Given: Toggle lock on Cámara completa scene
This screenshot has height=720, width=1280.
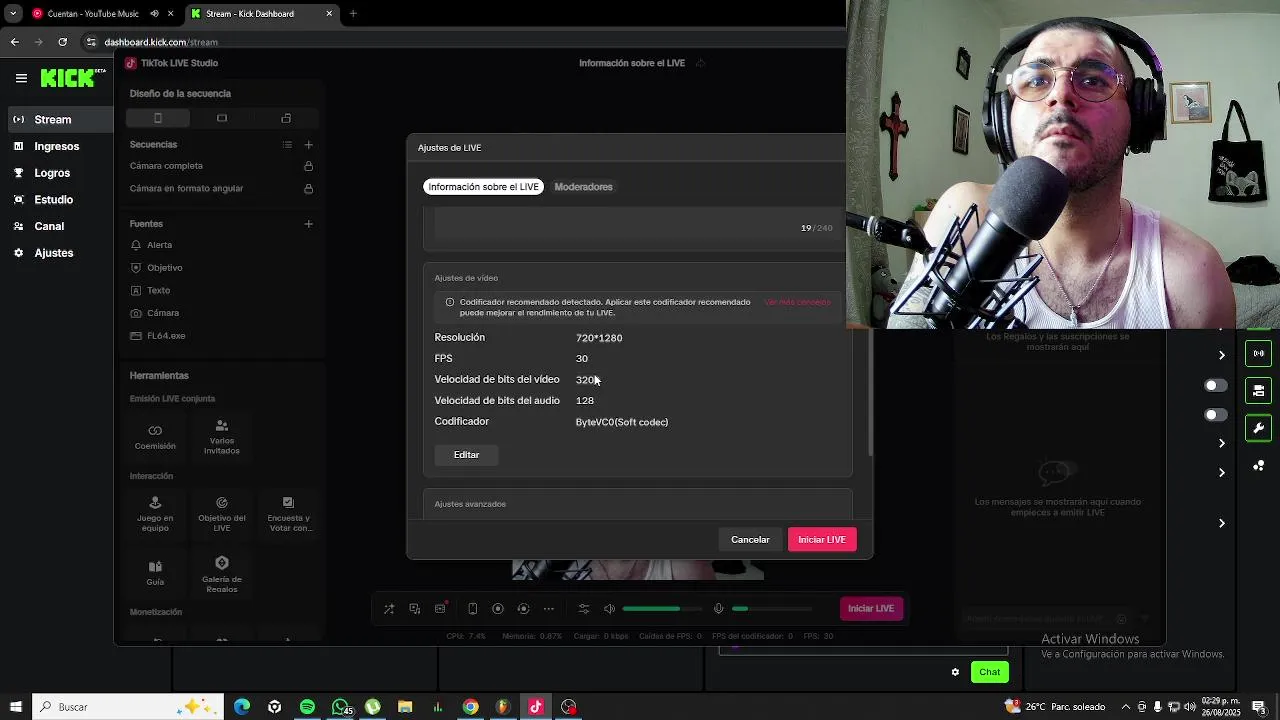Looking at the screenshot, I should [x=308, y=166].
